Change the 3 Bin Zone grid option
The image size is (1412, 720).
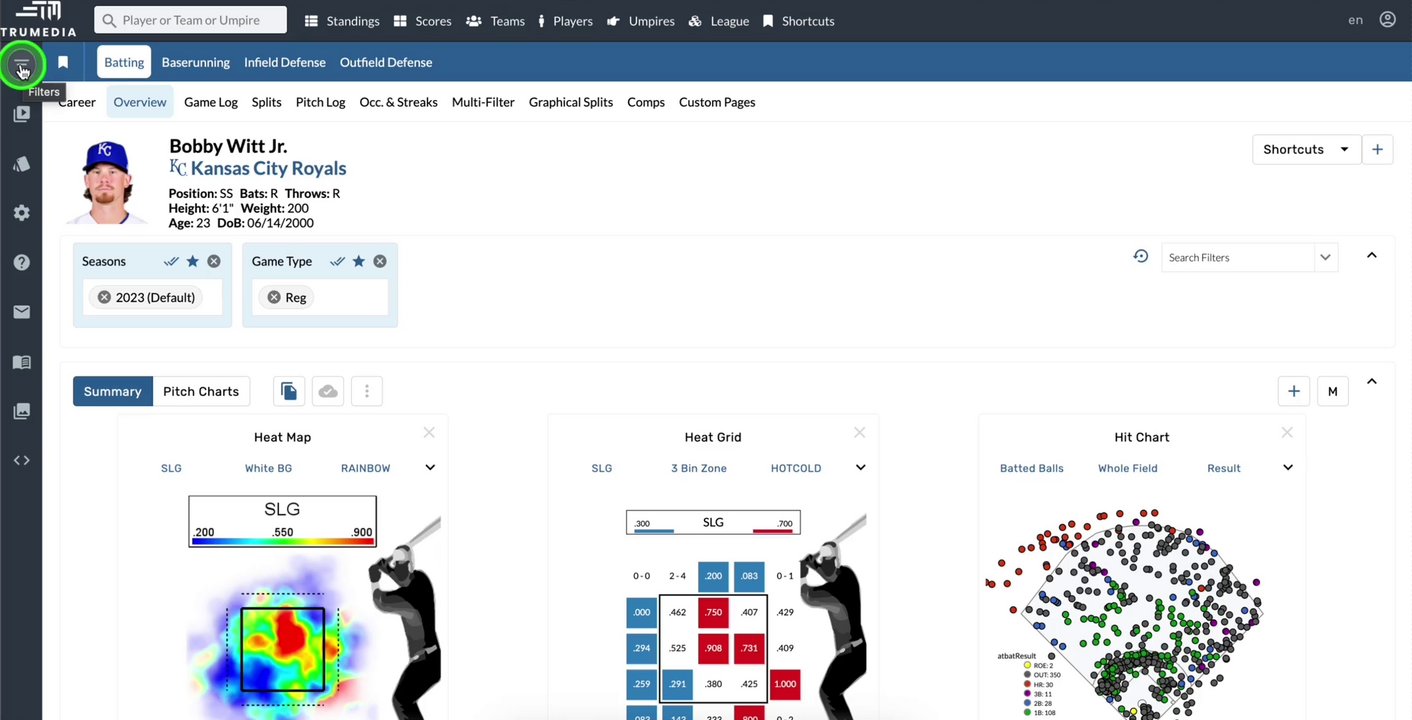699,468
